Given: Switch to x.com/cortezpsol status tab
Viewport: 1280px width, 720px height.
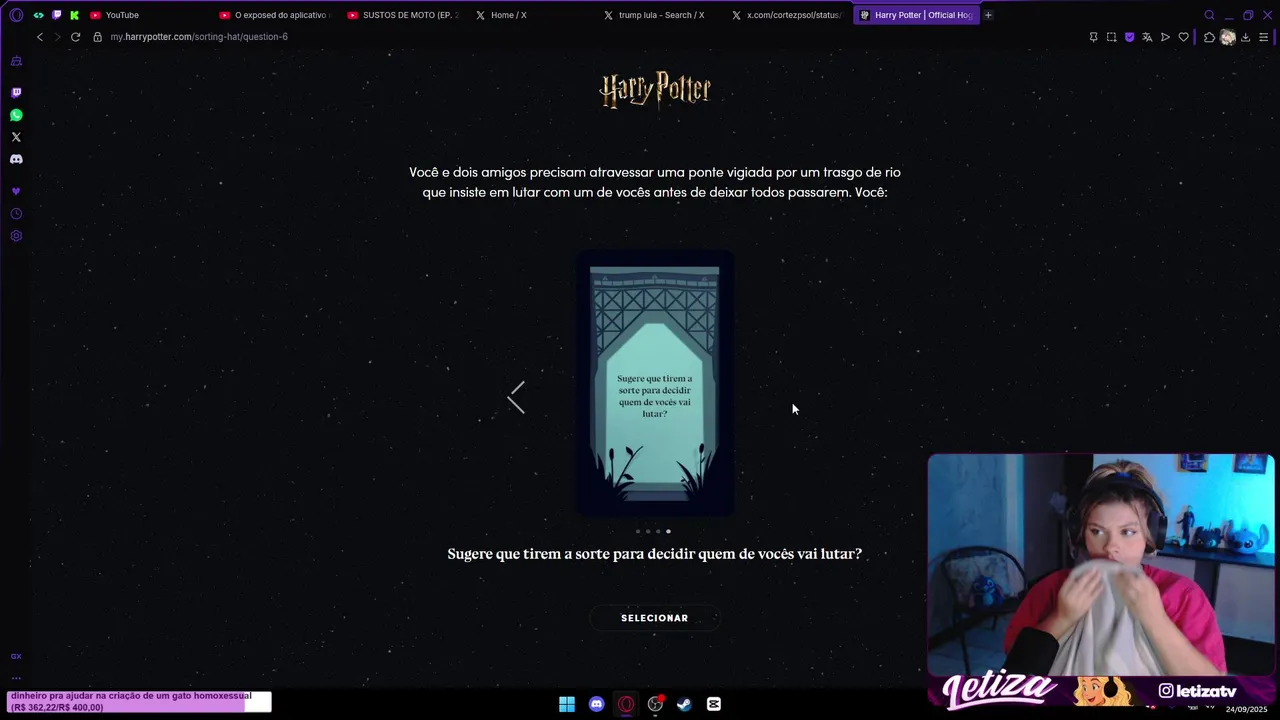Looking at the screenshot, I should tap(788, 15).
